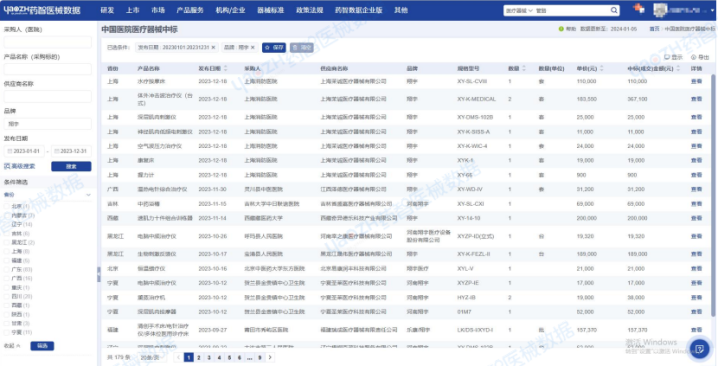Image resolution: width=718 pixels, height=366 pixels.
Task: Click the search magnifier icon in top bar
Action: coord(614,10)
